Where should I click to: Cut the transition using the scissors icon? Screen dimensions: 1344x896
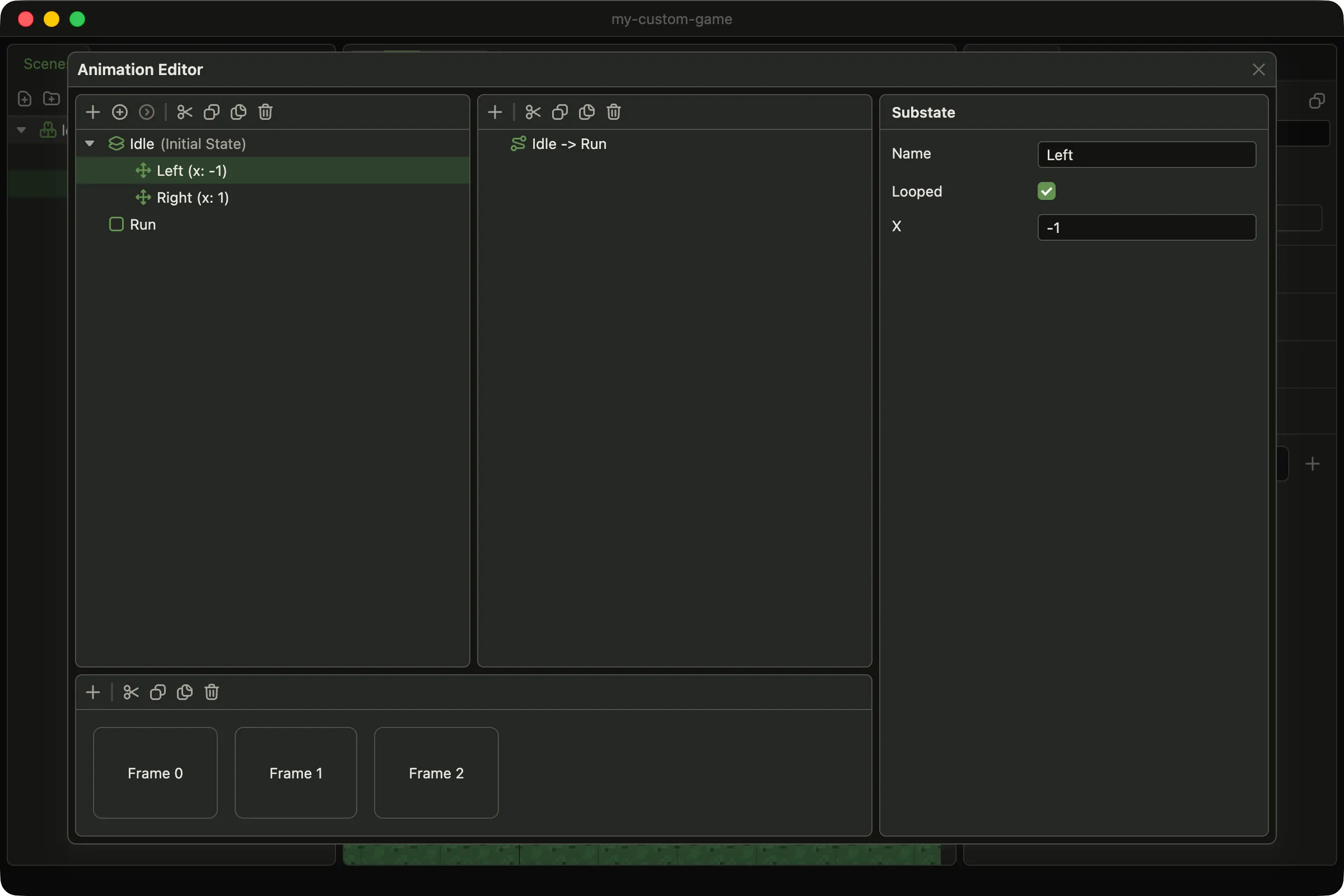point(533,112)
